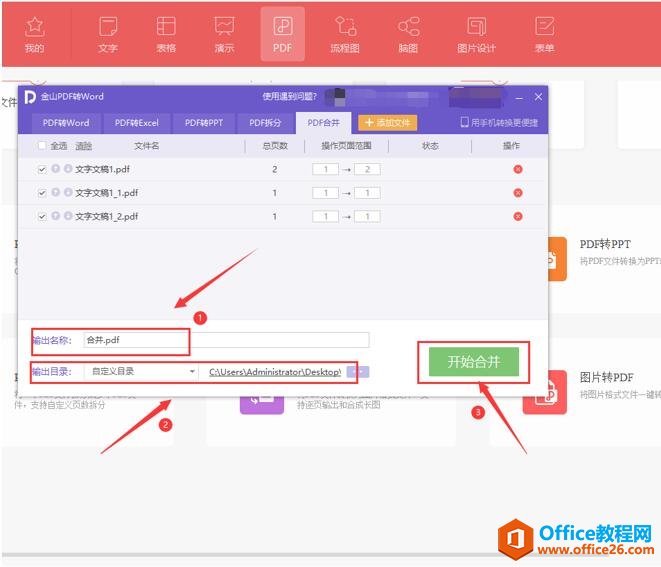Image resolution: width=661 pixels, height=567 pixels.
Task: Click the 用手机转换更便捷 link
Action: pyautogui.click(x=499, y=123)
